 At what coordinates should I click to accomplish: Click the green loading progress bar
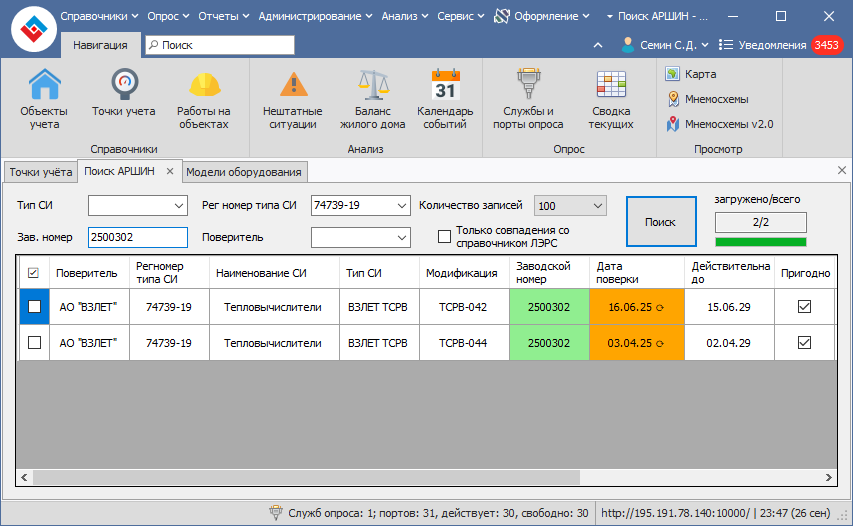coord(760,242)
